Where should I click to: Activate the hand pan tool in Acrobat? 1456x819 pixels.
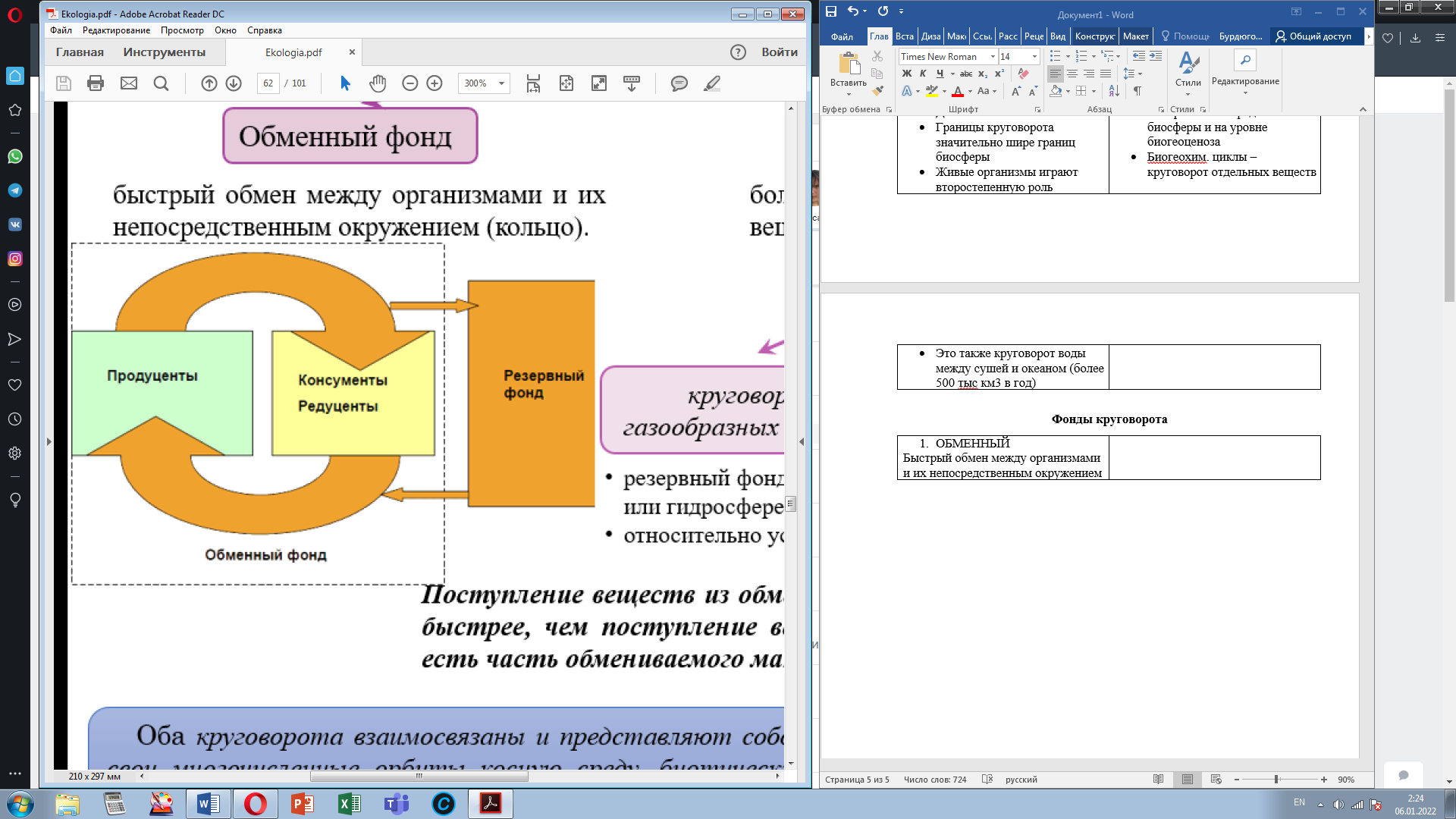click(x=378, y=83)
